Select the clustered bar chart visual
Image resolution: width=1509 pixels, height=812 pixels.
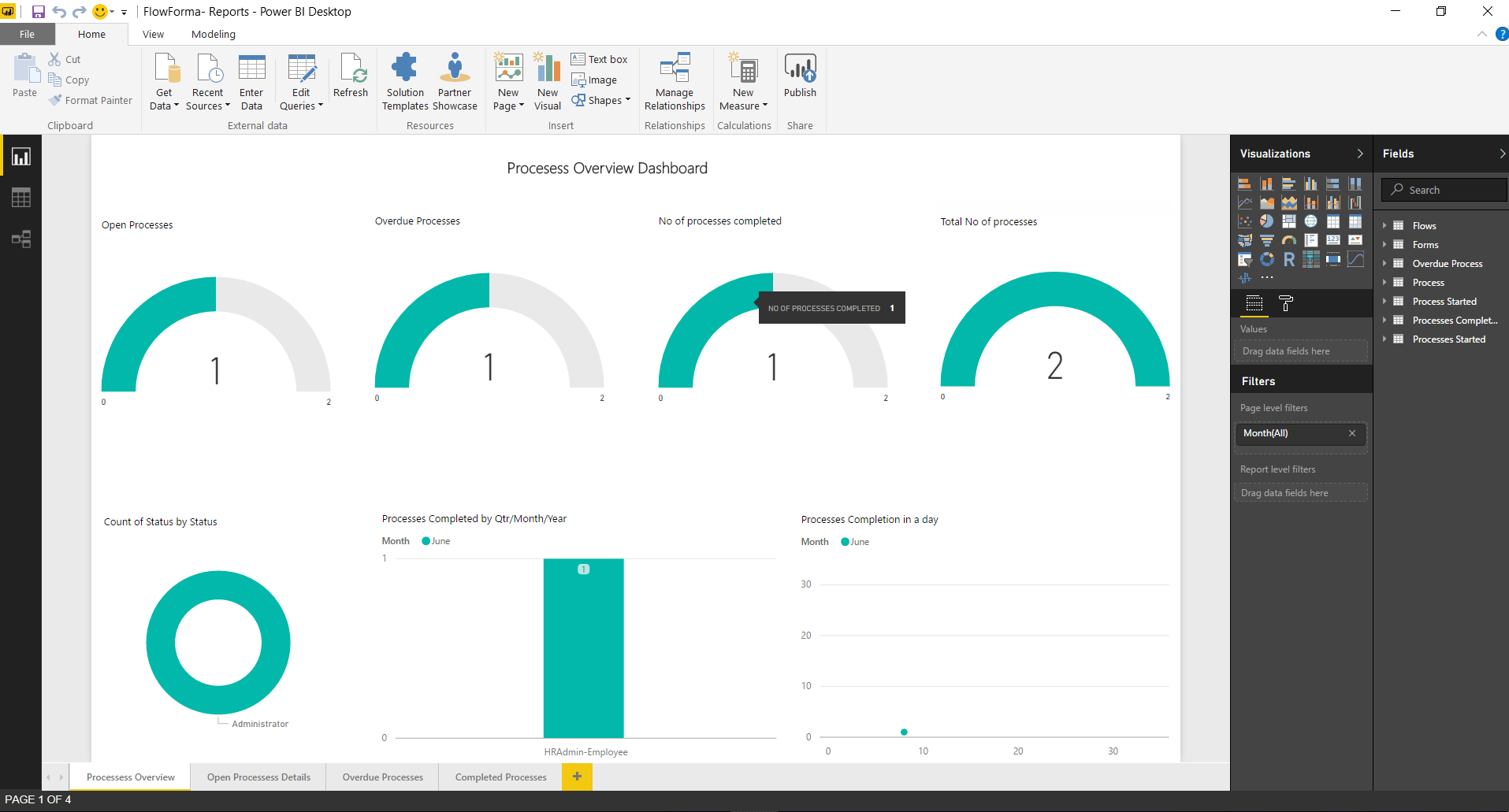pyautogui.click(x=1288, y=184)
